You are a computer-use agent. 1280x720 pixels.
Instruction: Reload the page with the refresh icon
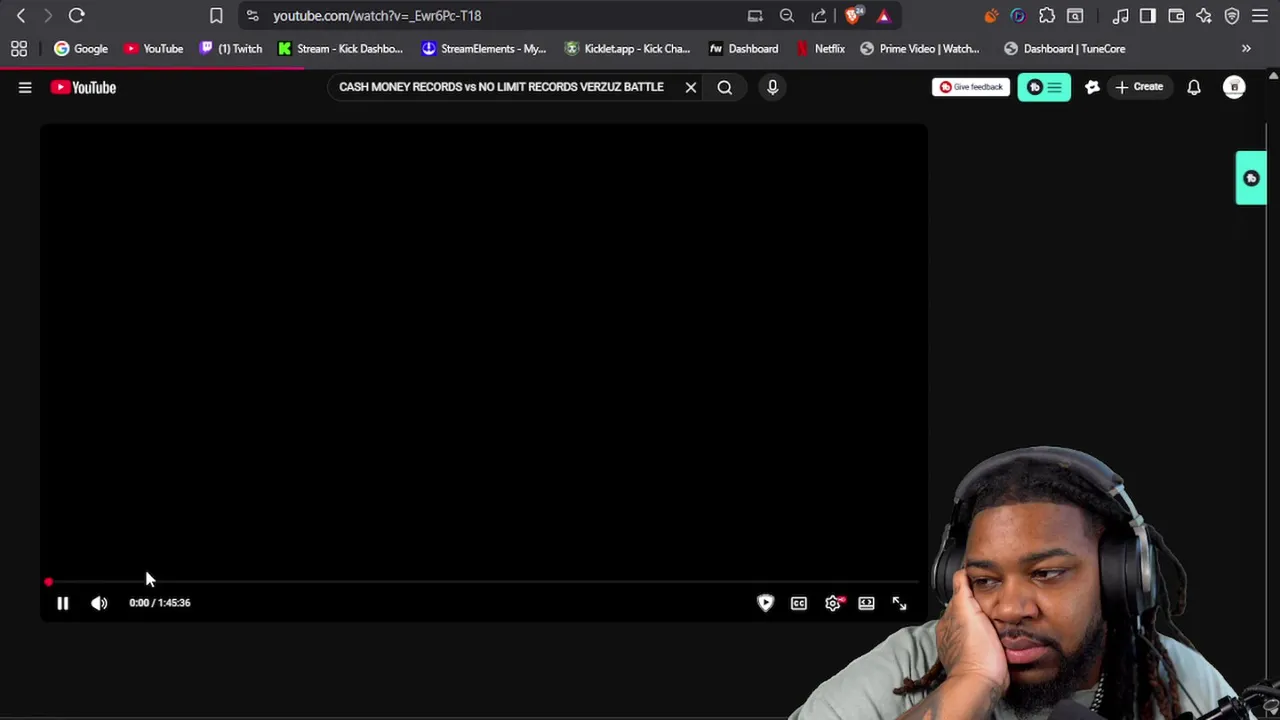click(x=76, y=16)
